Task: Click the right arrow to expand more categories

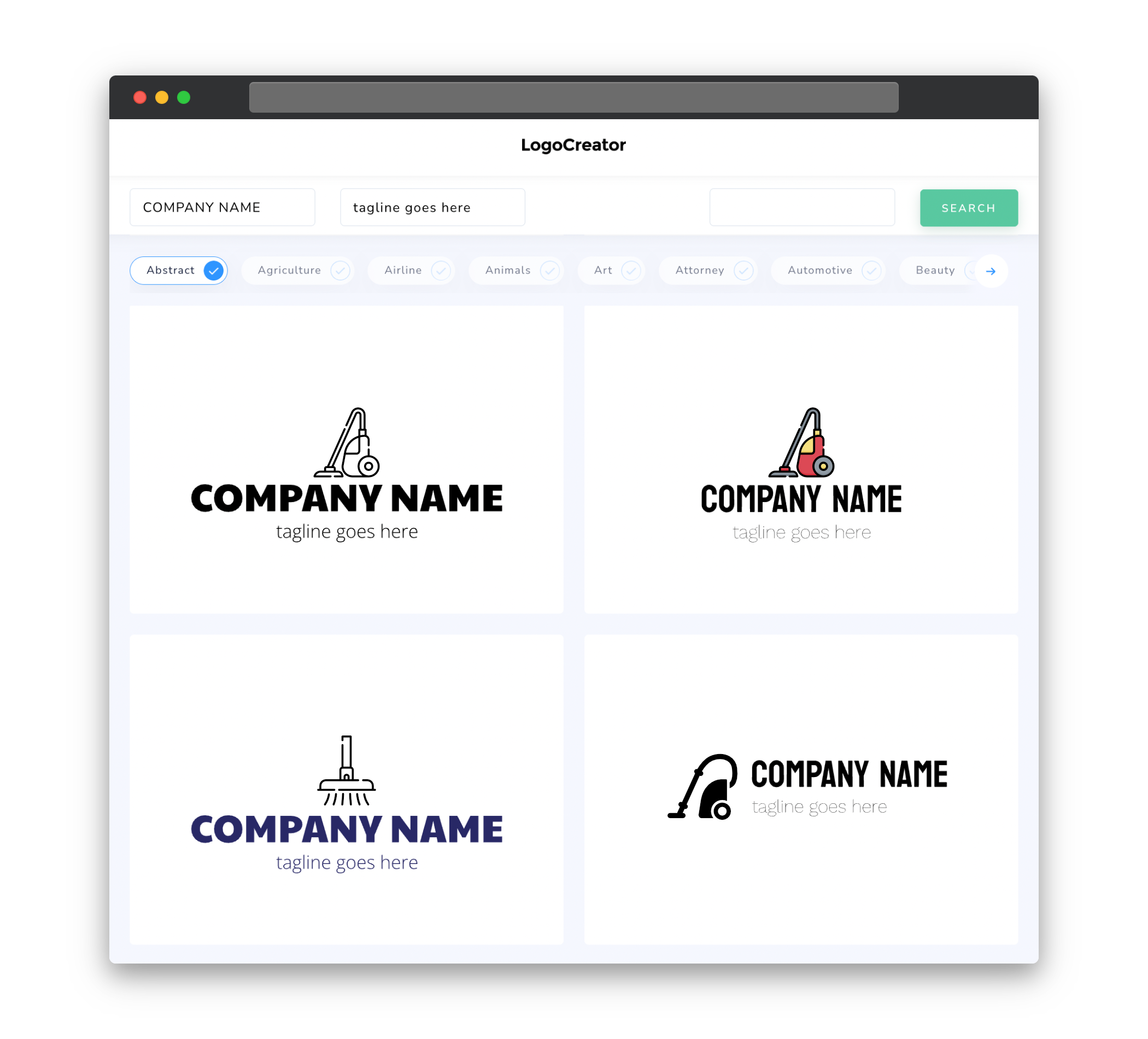Action: coord(991,270)
